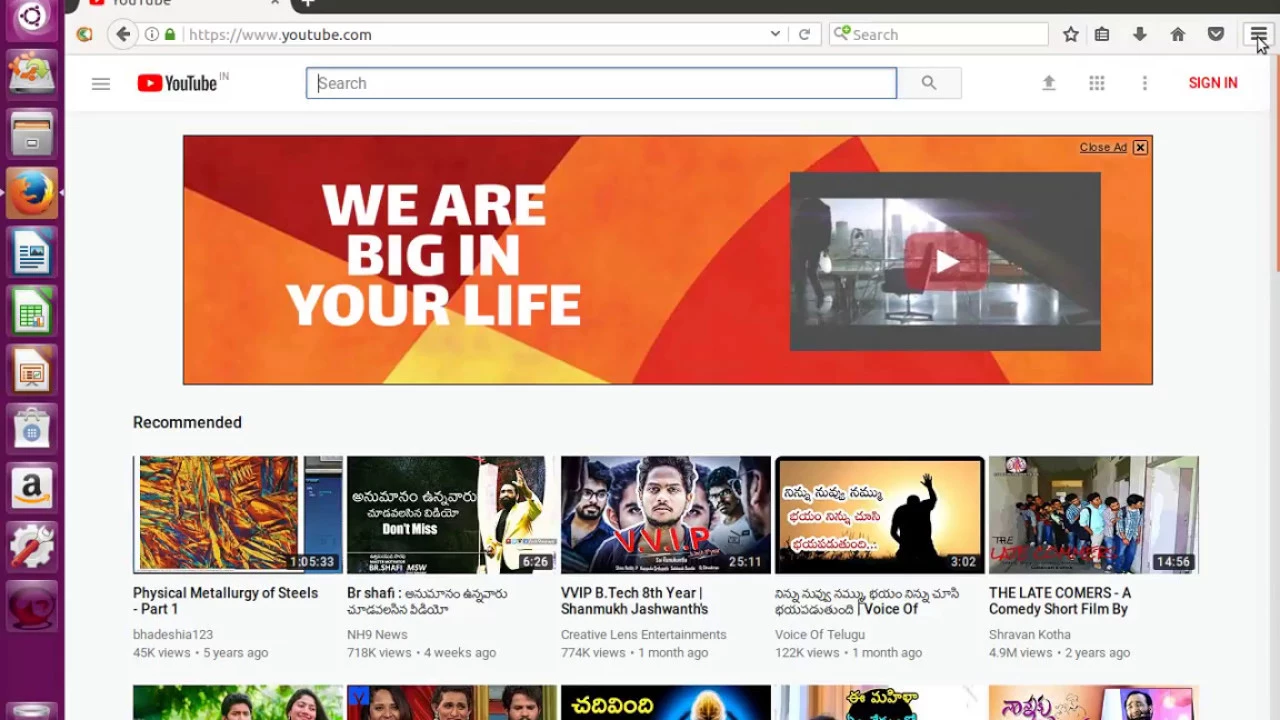Click the YouTube search magnifier button

coord(929,83)
